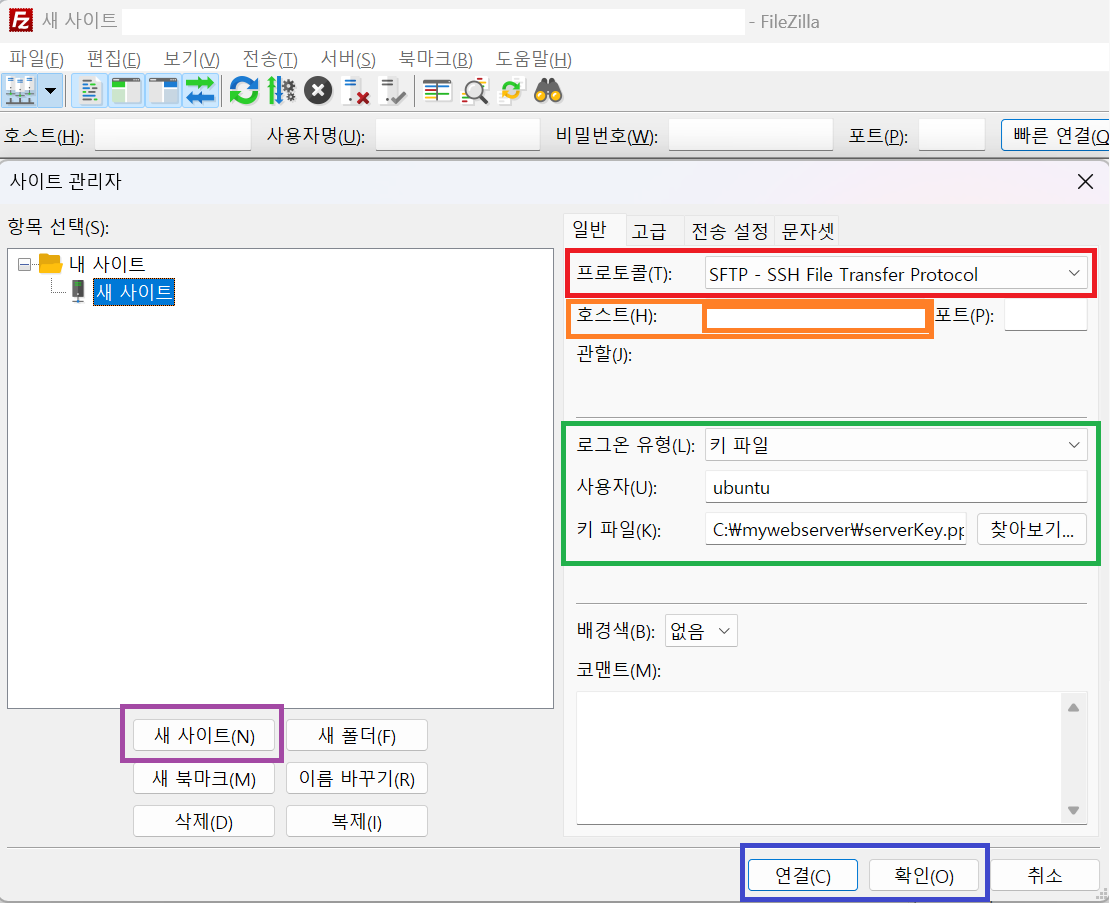Screen dimensions: 1110x903
Task: Click the 확인(O) button
Action: (x=924, y=875)
